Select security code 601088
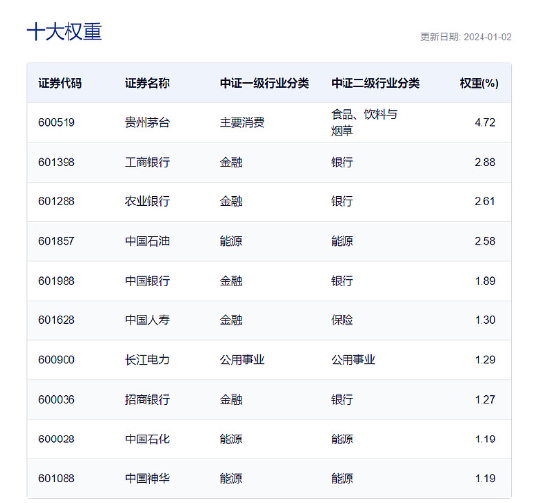The image size is (550, 503). (x=56, y=478)
